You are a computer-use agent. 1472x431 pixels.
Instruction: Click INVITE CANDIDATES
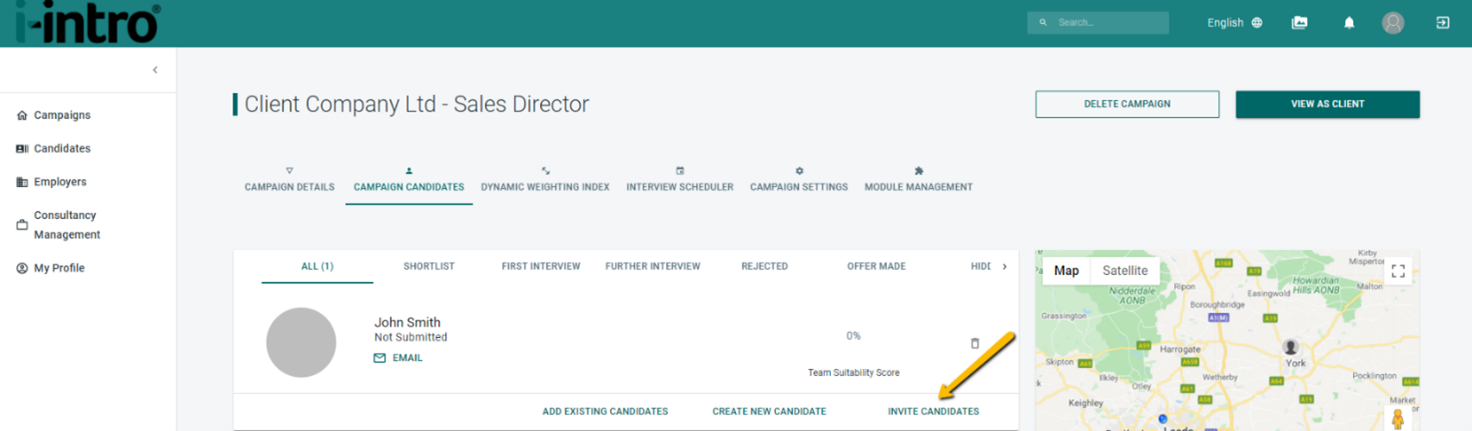pyautogui.click(x=934, y=411)
